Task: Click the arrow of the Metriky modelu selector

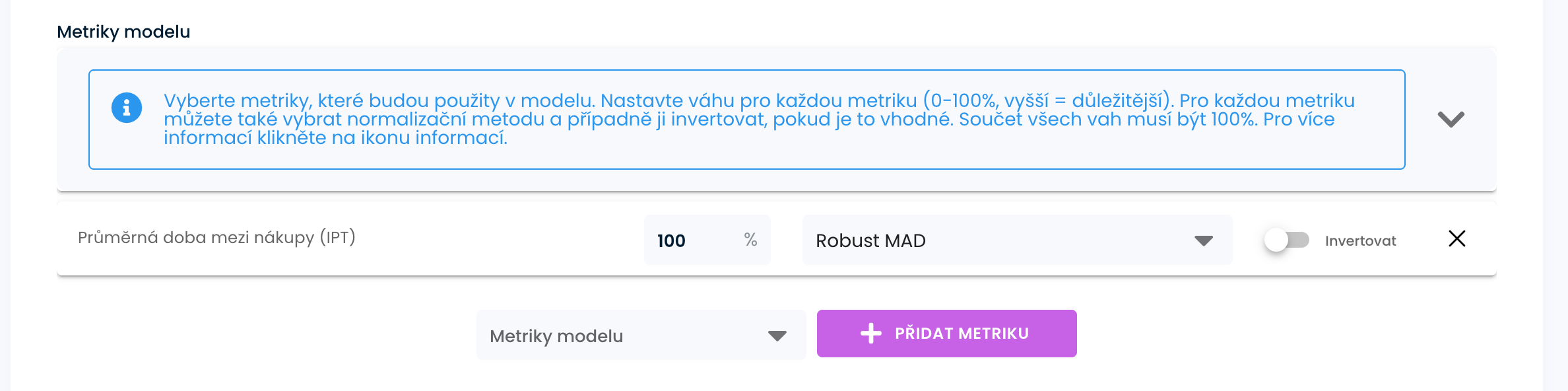Action: 777,336
